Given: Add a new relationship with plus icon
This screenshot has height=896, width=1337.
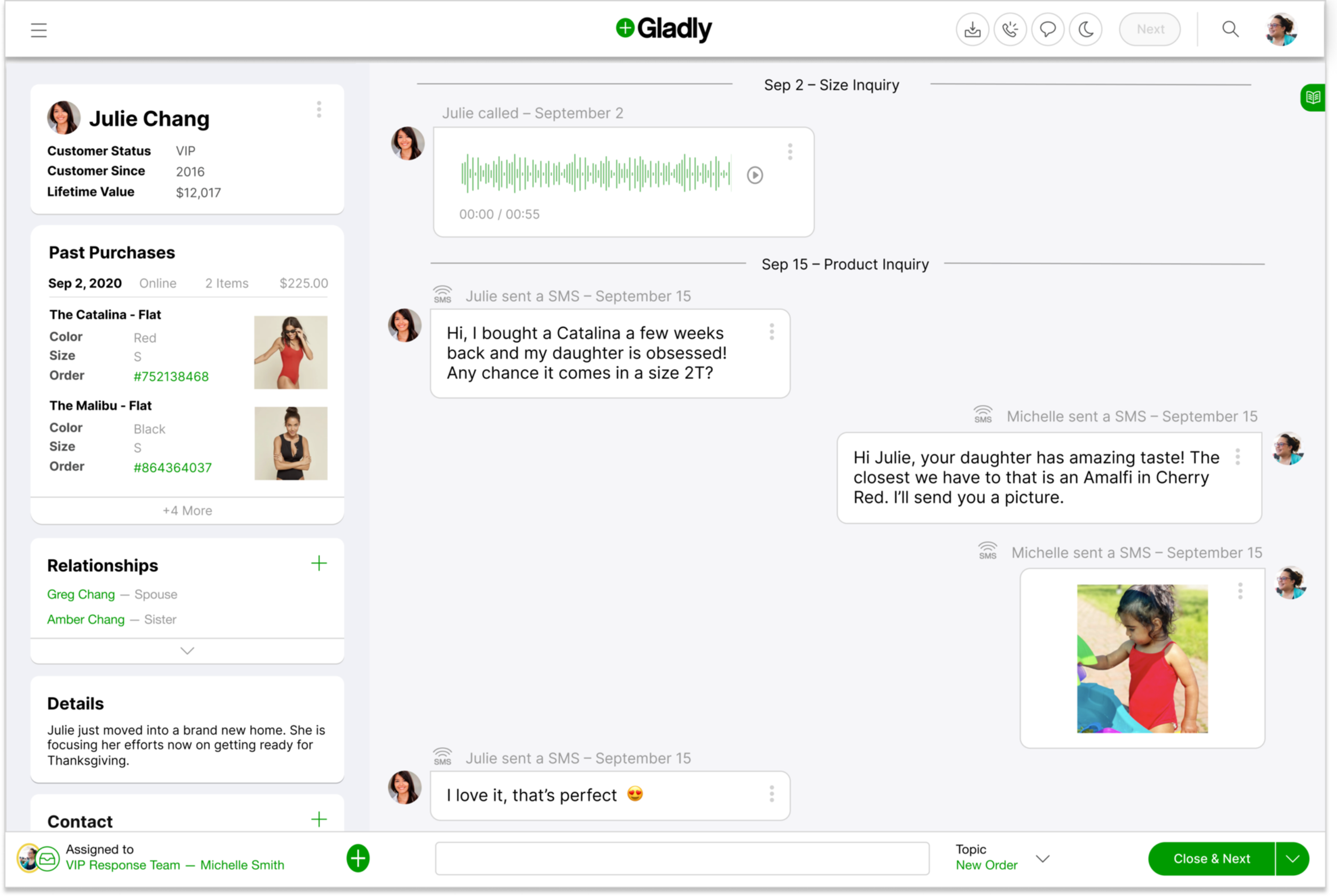Looking at the screenshot, I should (x=319, y=564).
